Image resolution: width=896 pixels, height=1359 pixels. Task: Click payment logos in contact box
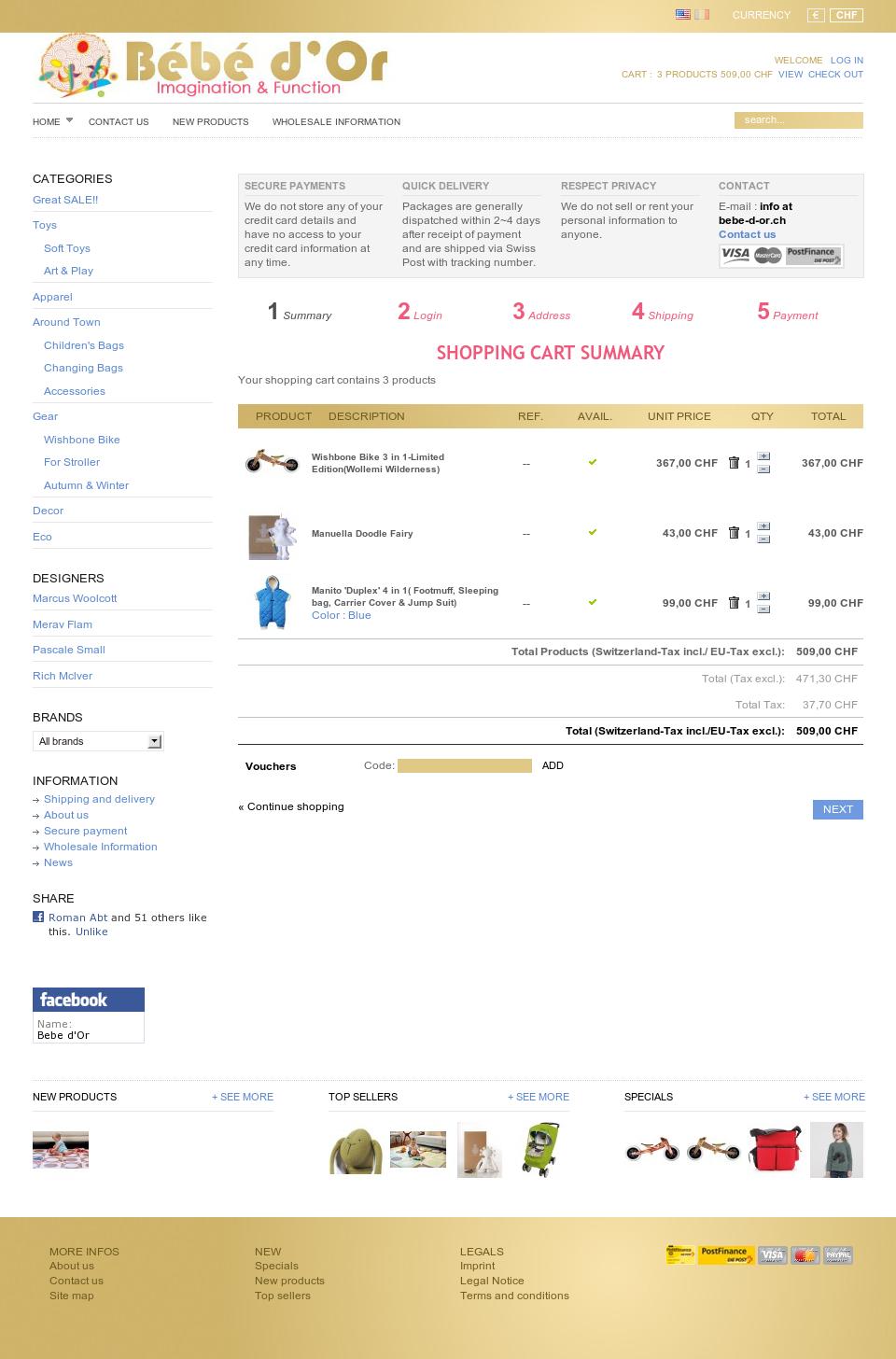tap(781, 256)
